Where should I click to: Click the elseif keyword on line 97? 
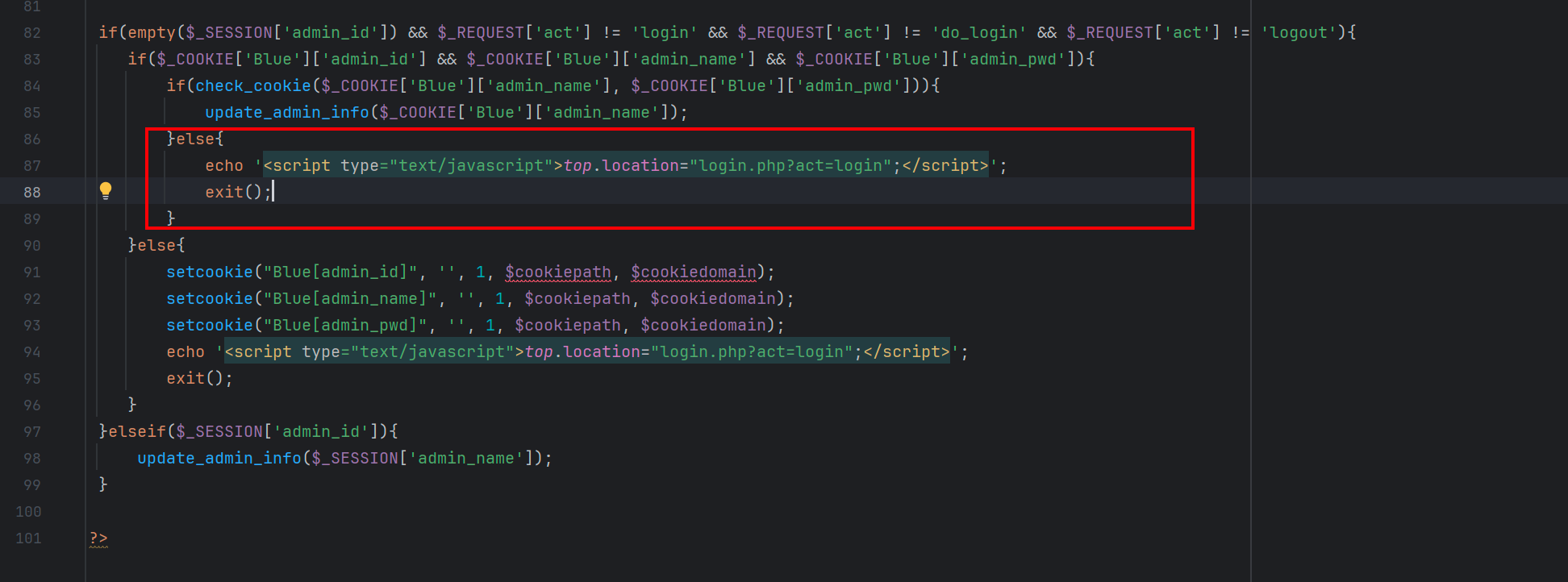point(137,432)
